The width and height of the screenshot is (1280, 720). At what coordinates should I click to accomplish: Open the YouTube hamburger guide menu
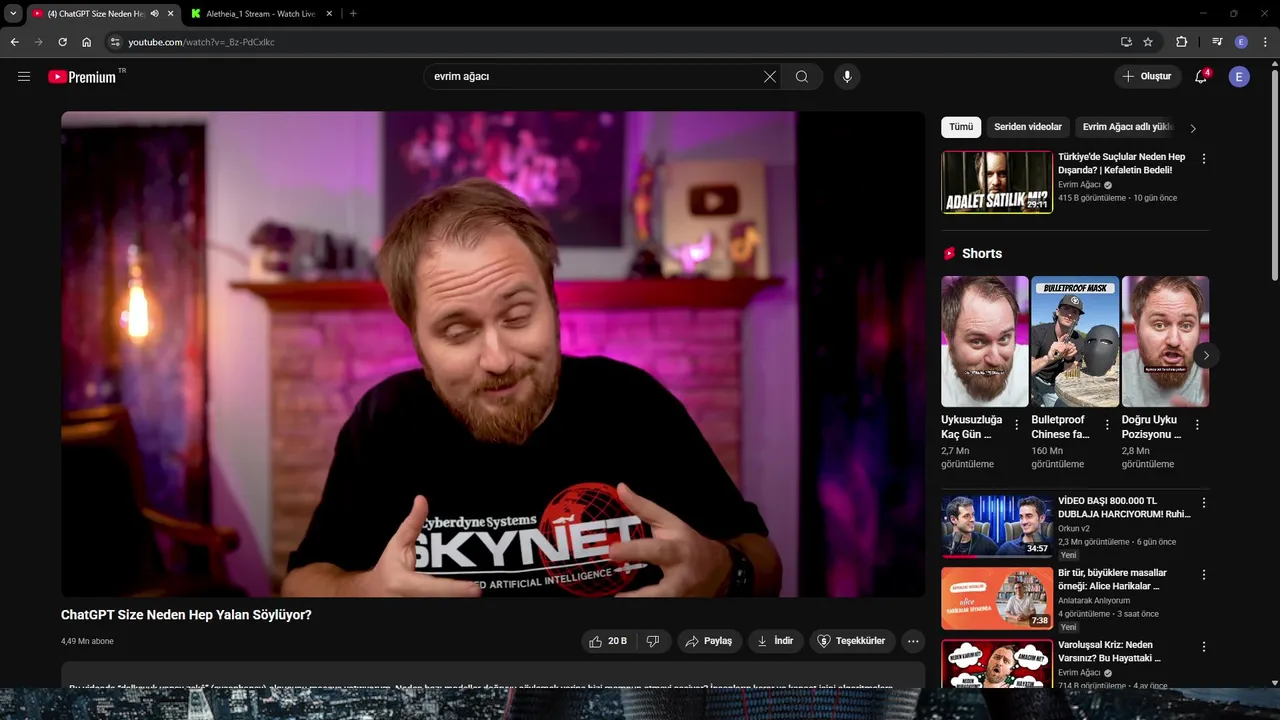[24, 76]
